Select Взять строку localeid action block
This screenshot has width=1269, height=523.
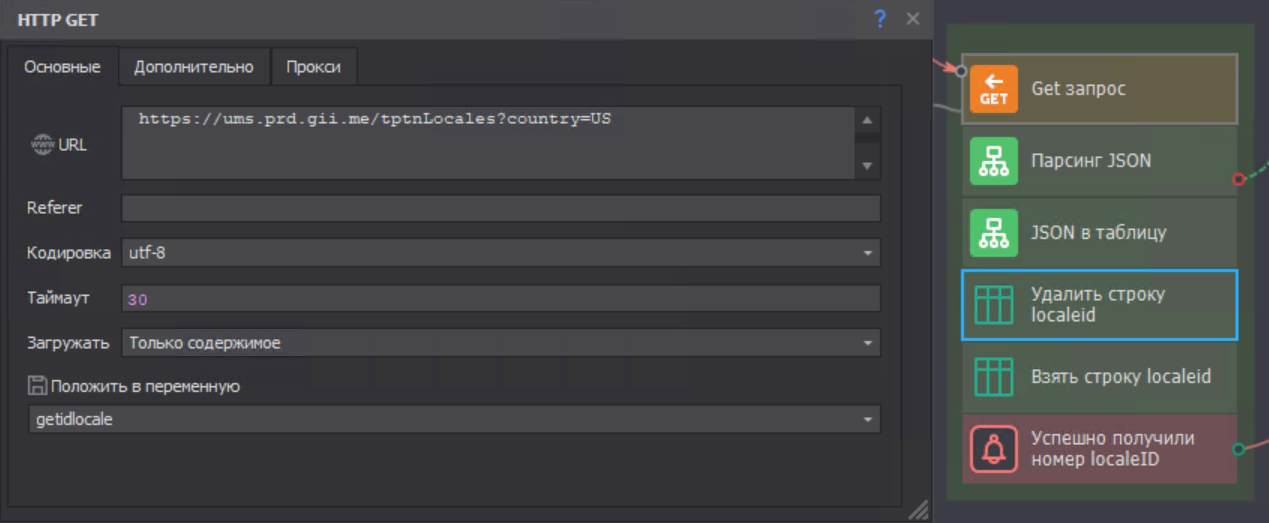pos(1099,377)
